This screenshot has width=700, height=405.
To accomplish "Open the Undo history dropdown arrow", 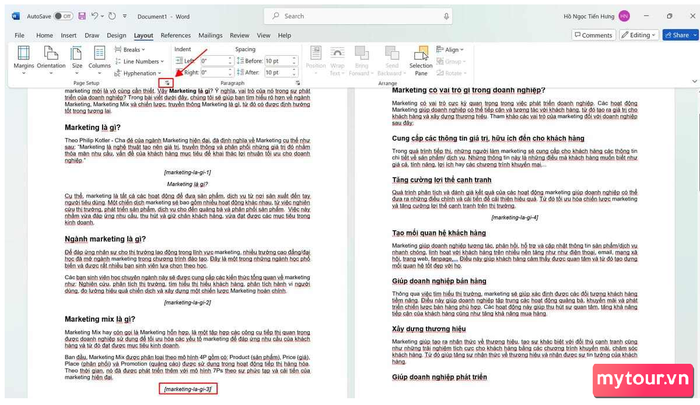I will pyautogui.click(x=102, y=16).
